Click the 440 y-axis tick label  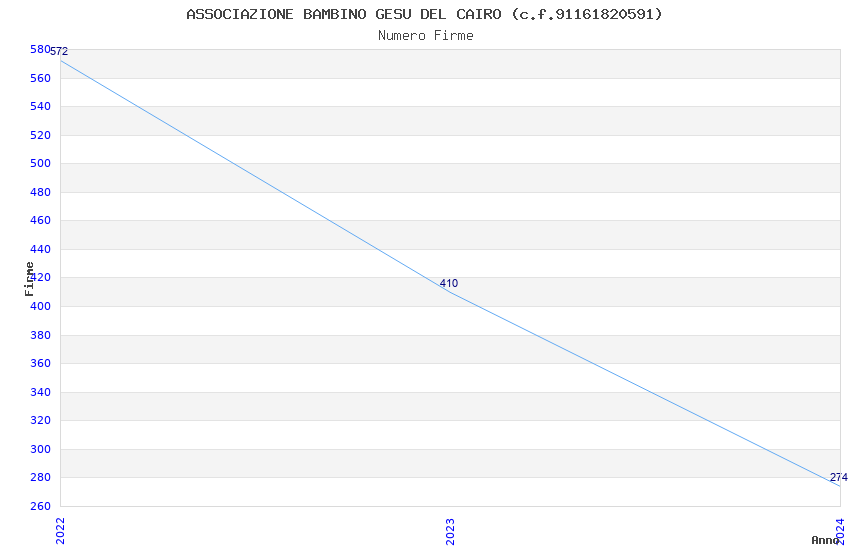tap(40, 249)
